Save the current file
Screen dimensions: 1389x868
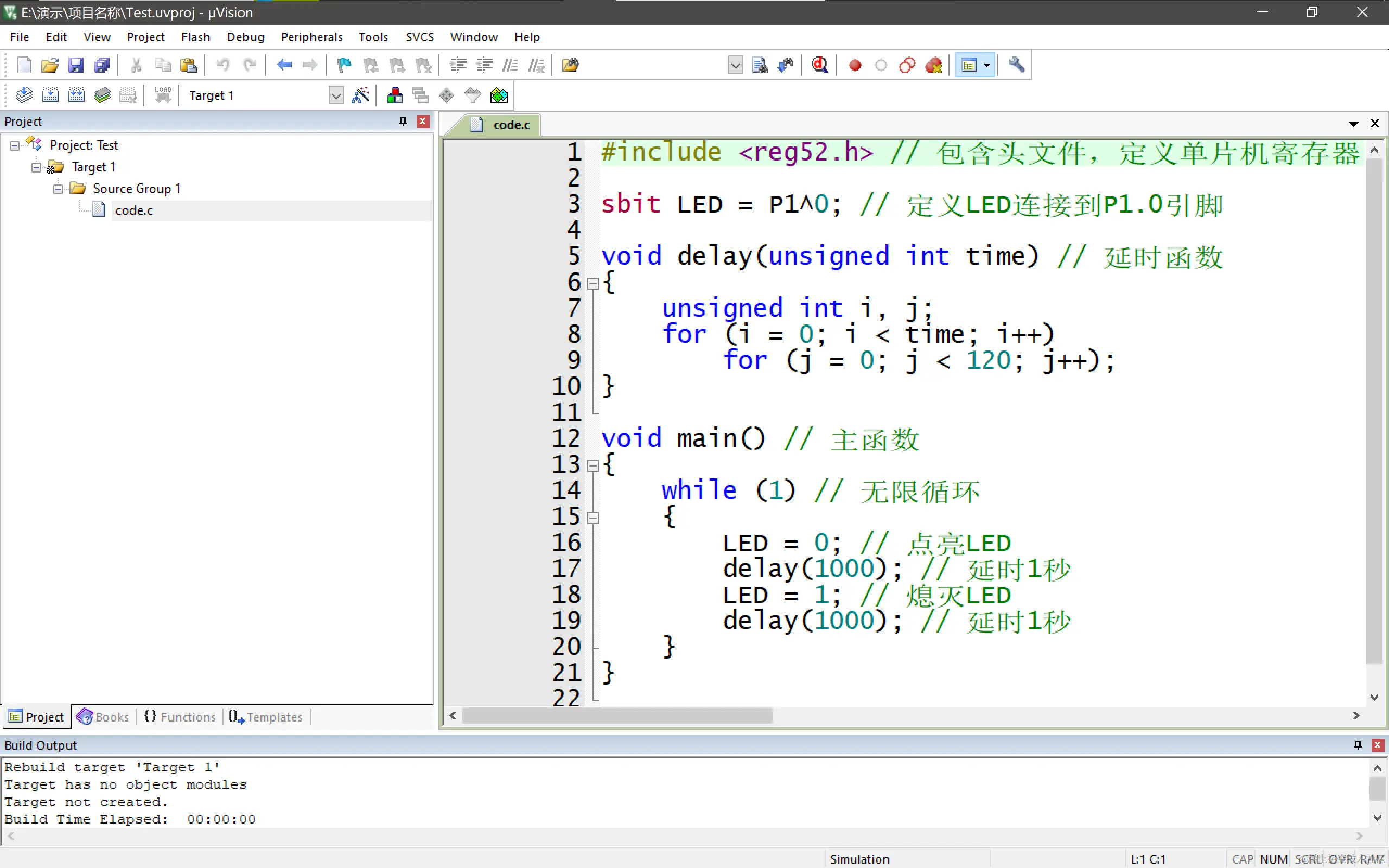coord(76,65)
